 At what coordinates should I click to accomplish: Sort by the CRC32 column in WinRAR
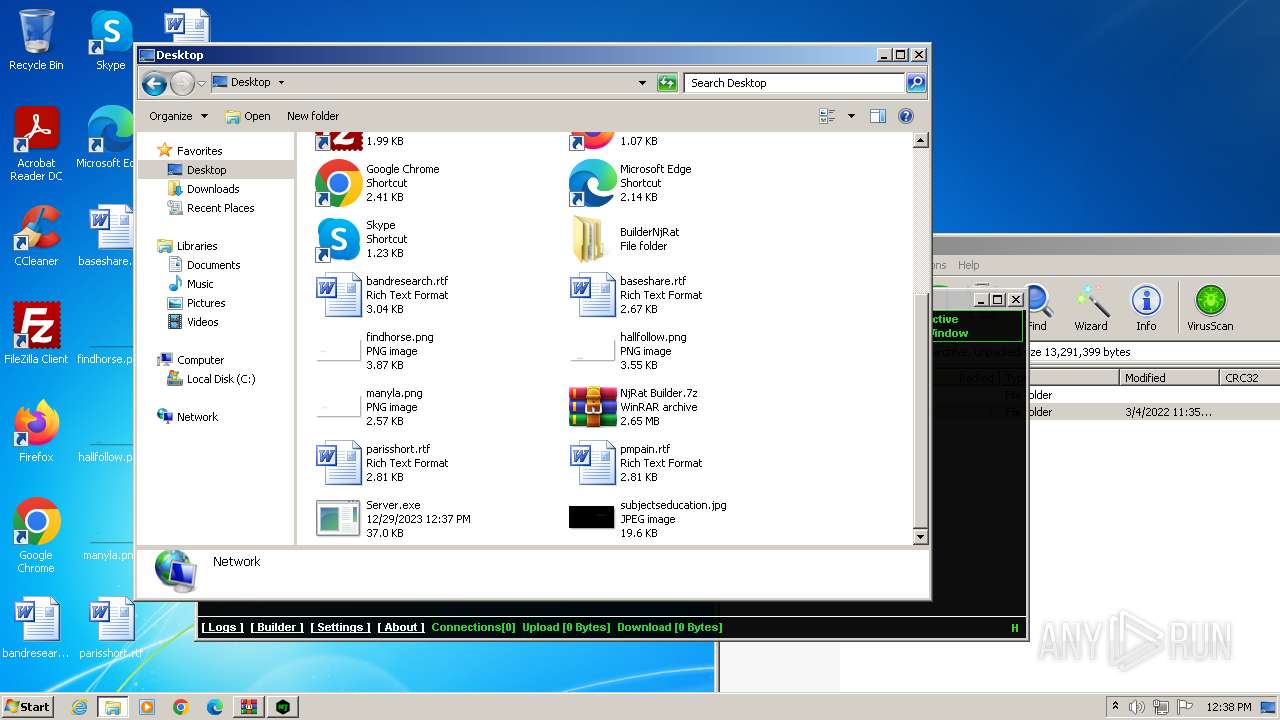(1249, 378)
